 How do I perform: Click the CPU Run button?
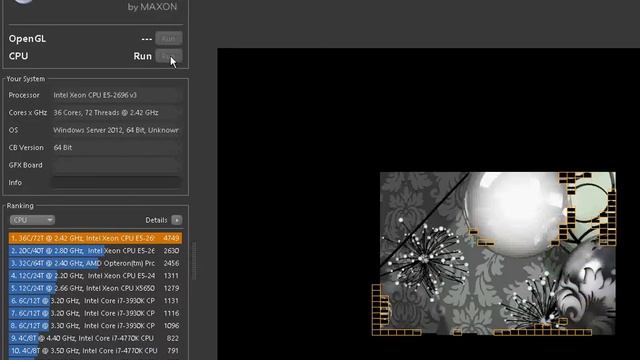(169, 56)
